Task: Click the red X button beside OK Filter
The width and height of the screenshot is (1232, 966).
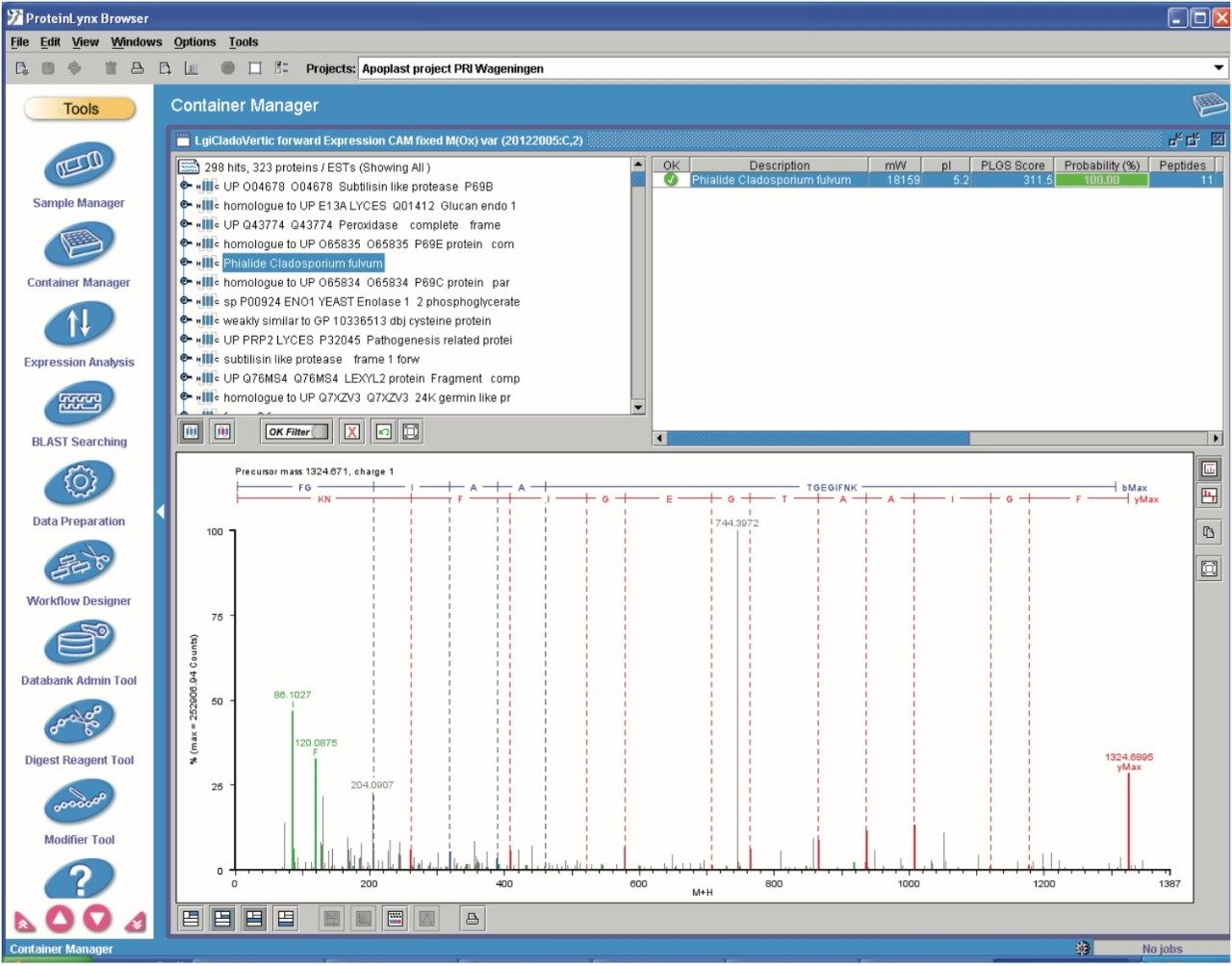Action: click(x=352, y=432)
